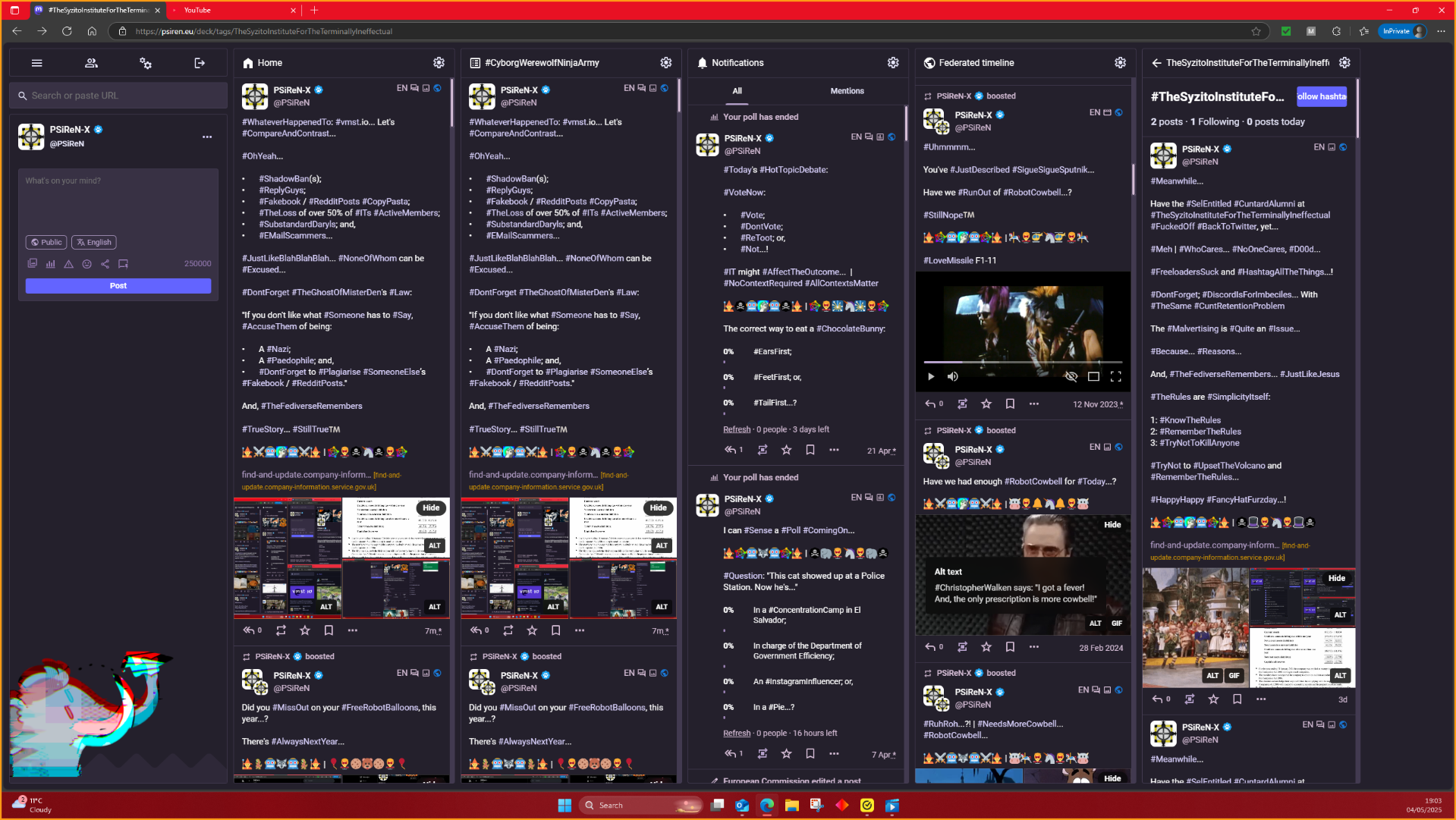Bookmark the Home column post from 7m ago
The image size is (1456, 820).
click(329, 630)
